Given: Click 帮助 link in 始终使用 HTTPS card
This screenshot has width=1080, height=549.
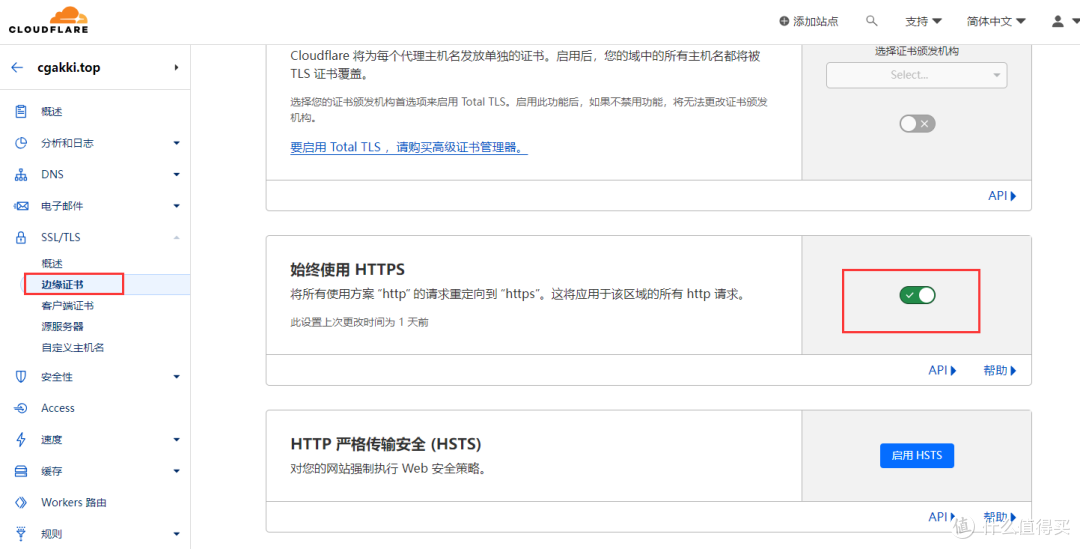Looking at the screenshot, I should (x=1000, y=371).
